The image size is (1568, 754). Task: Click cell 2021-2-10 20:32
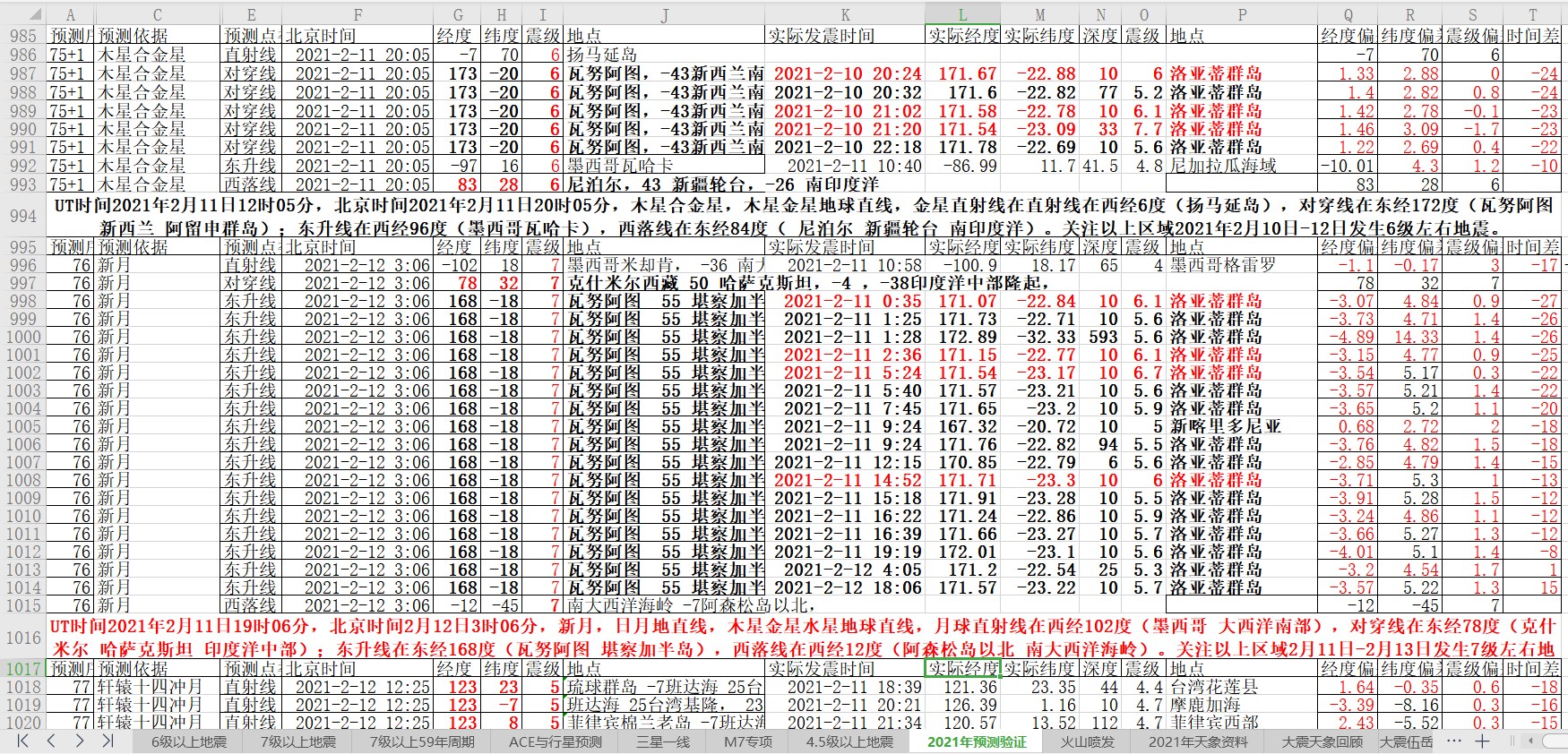click(x=845, y=92)
